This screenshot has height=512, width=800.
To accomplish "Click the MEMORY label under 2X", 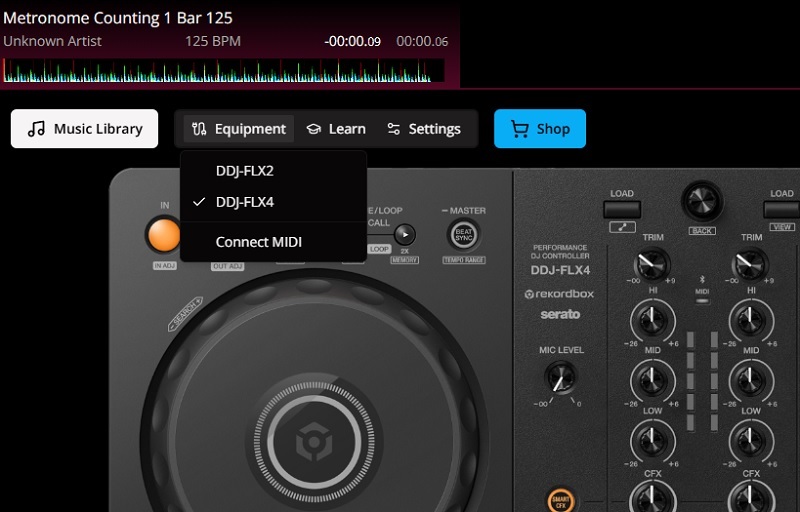I will (x=405, y=260).
